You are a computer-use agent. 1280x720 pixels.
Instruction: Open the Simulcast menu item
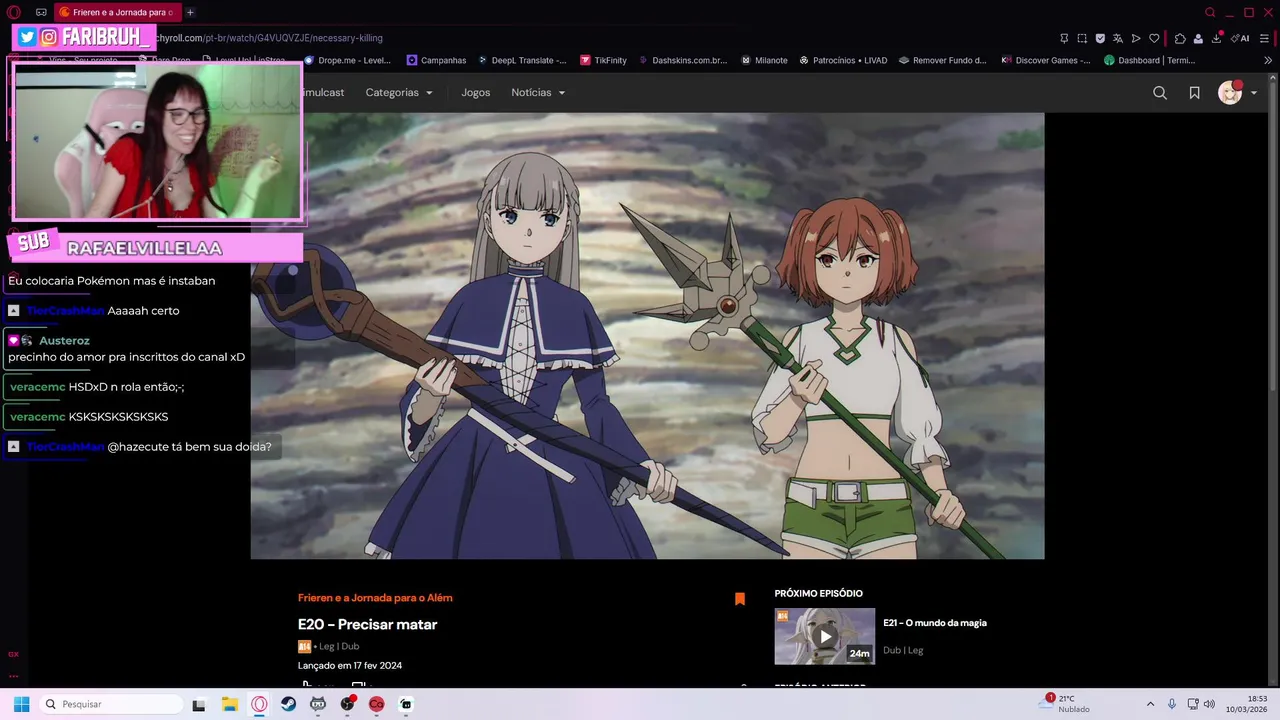tap(322, 92)
